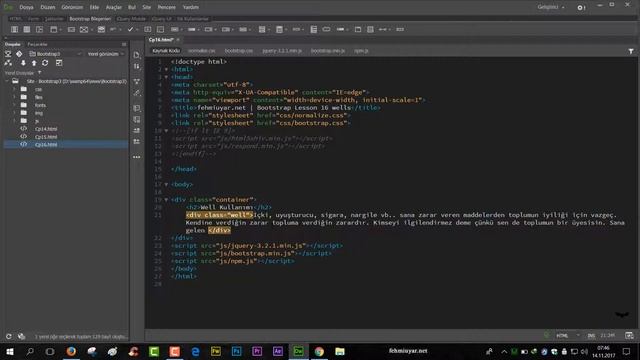Select Cp16.html in the file tree
640x360 pixels.
[46, 144]
